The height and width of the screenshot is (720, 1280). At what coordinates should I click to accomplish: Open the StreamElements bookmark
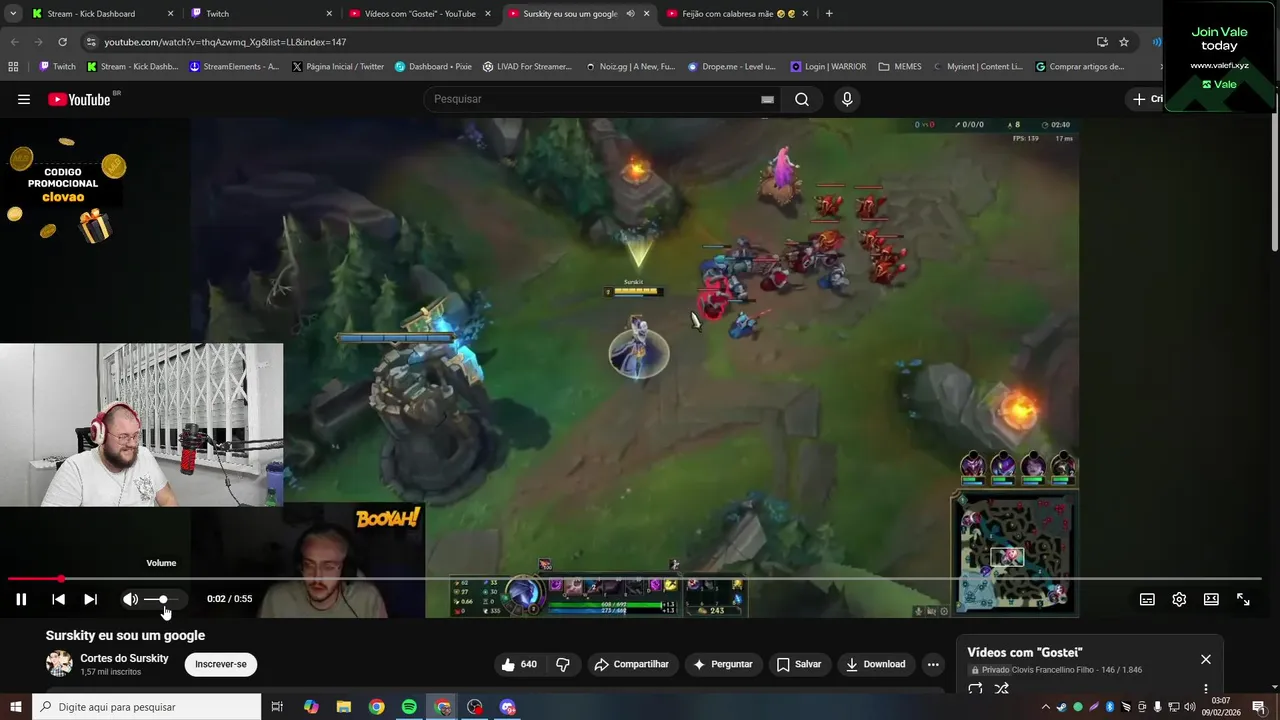coord(234,67)
